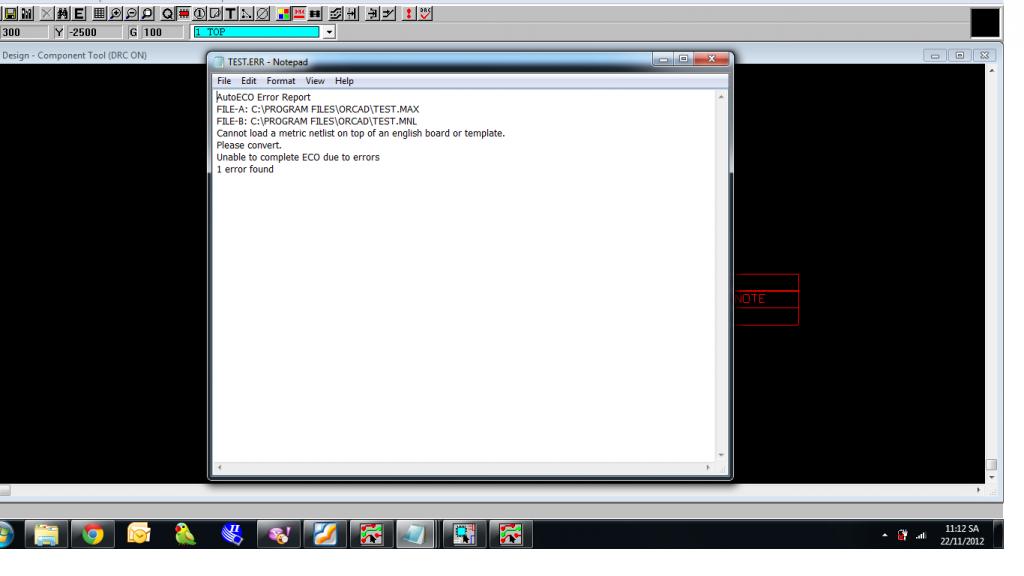
Task: Minimize the Design child window
Action: coord(935,56)
